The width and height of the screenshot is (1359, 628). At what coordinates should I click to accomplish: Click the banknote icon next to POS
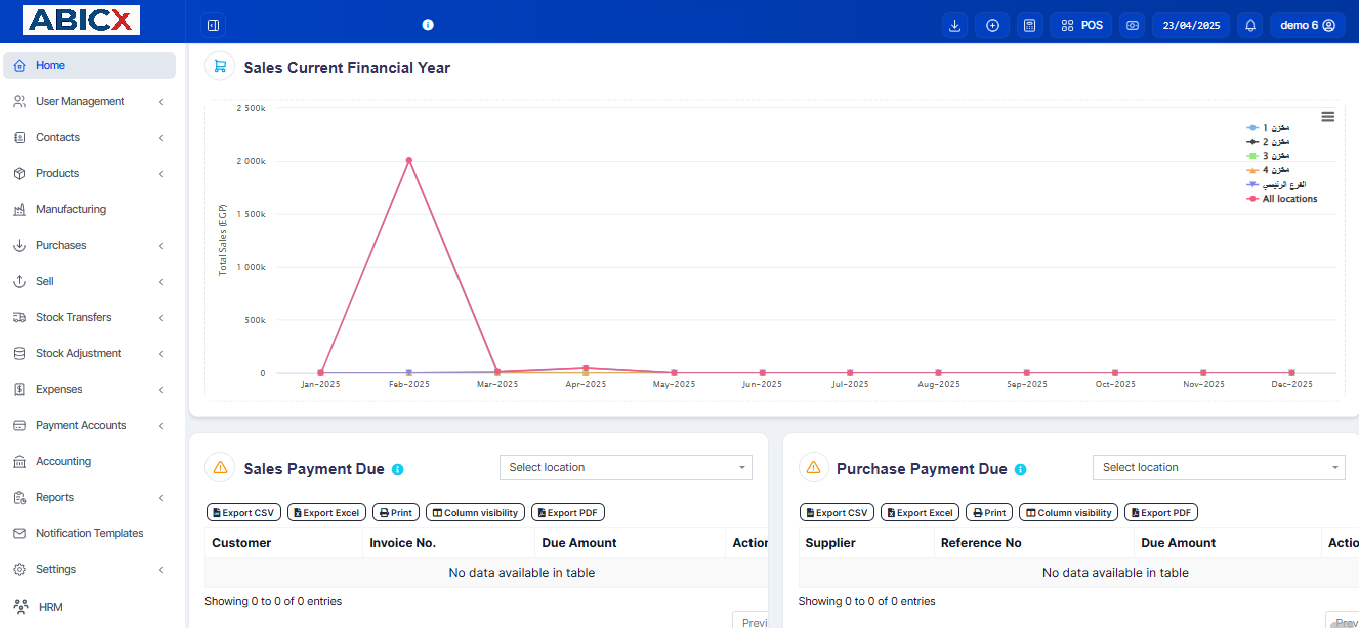(x=1132, y=25)
